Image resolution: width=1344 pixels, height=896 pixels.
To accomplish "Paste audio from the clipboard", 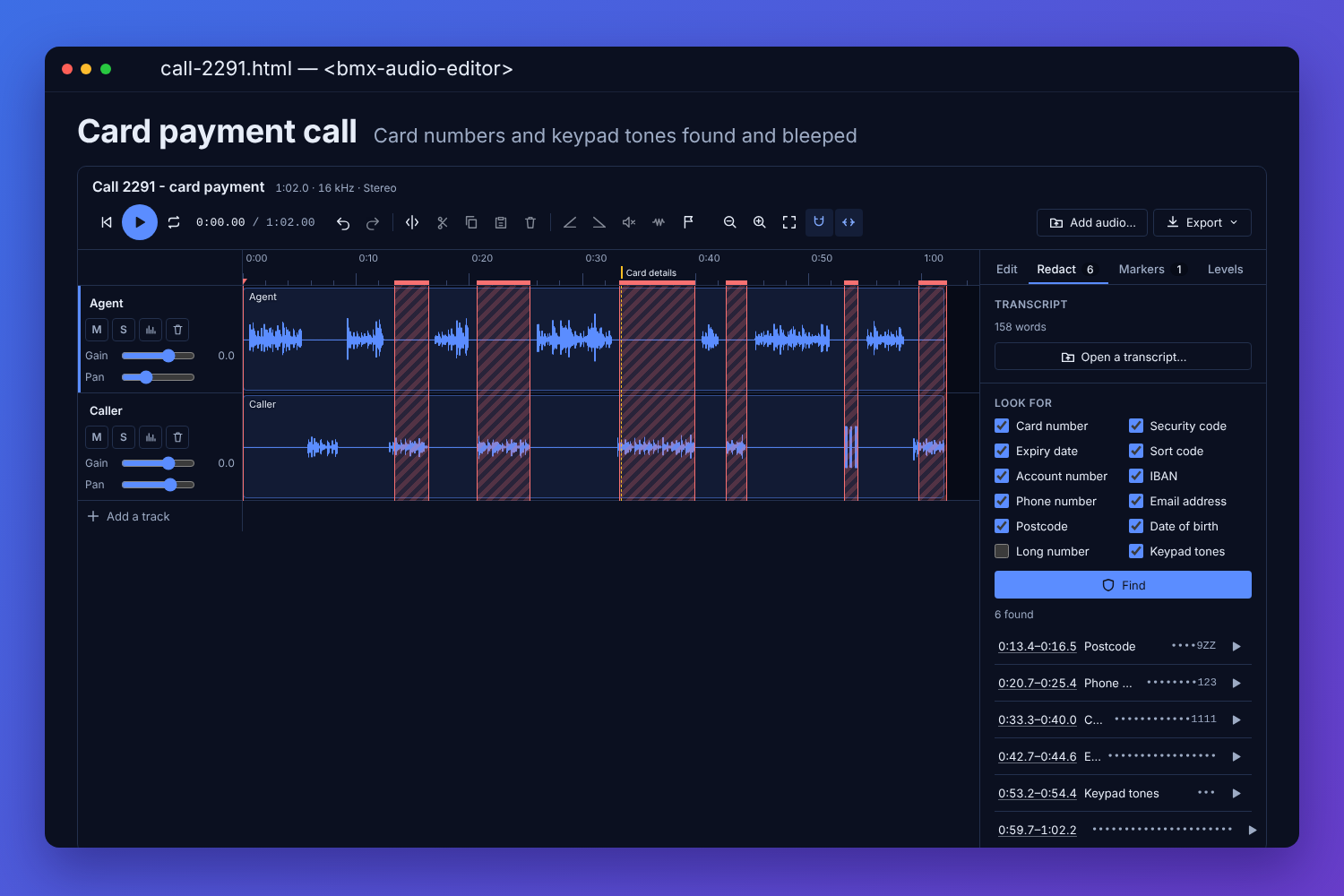I will (501, 222).
